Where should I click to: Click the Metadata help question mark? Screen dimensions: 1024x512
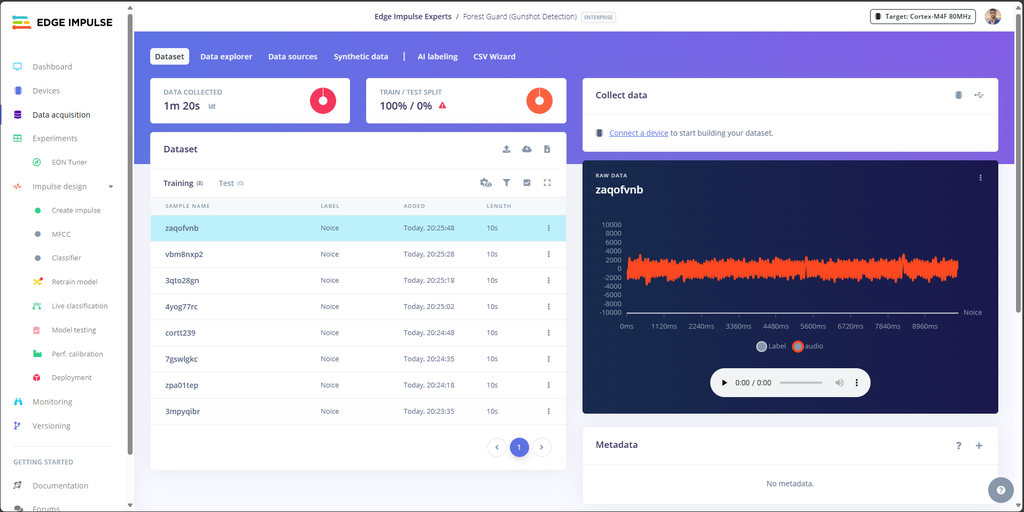click(x=959, y=445)
